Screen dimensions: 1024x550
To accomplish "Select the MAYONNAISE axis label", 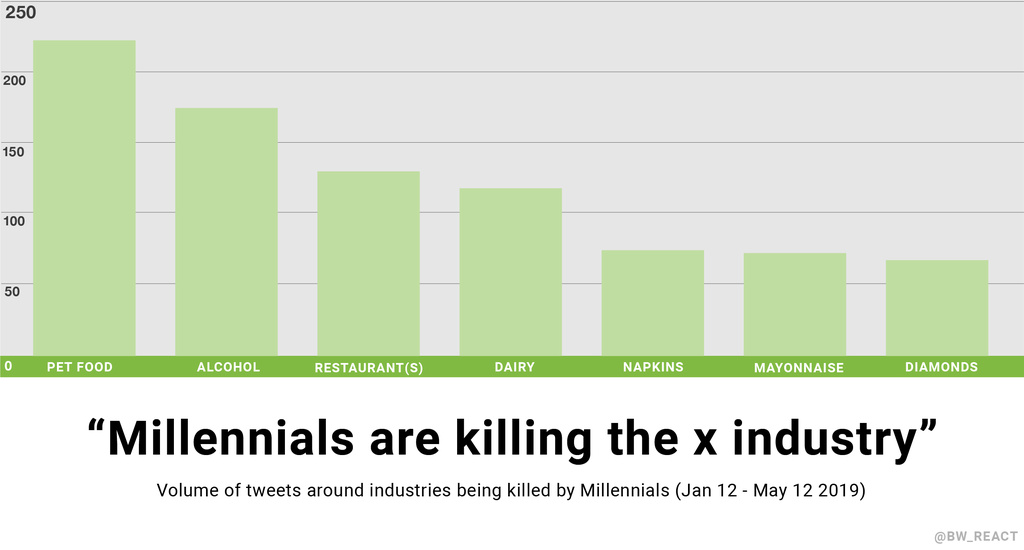I will (x=799, y=368).
